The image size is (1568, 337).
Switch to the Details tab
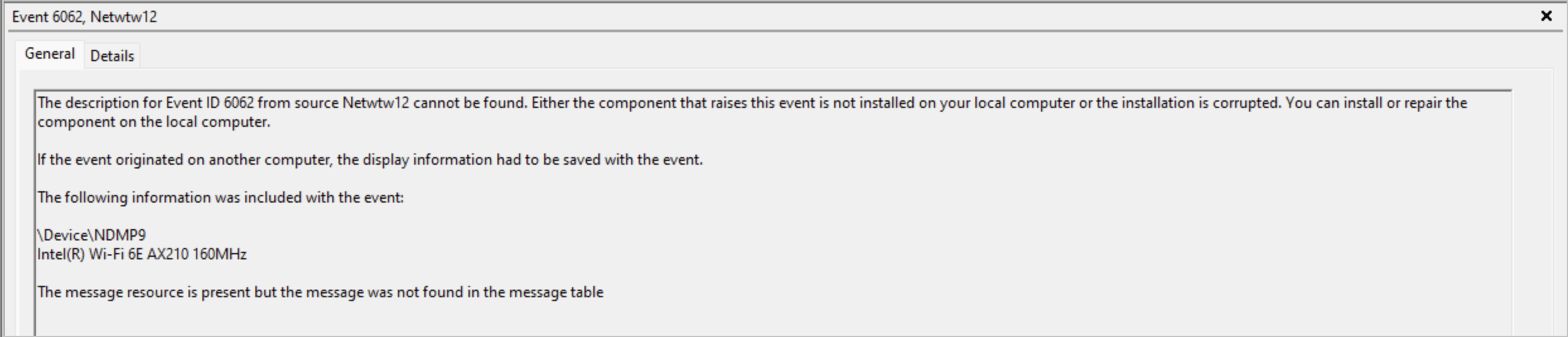click(x=112, y=56)
